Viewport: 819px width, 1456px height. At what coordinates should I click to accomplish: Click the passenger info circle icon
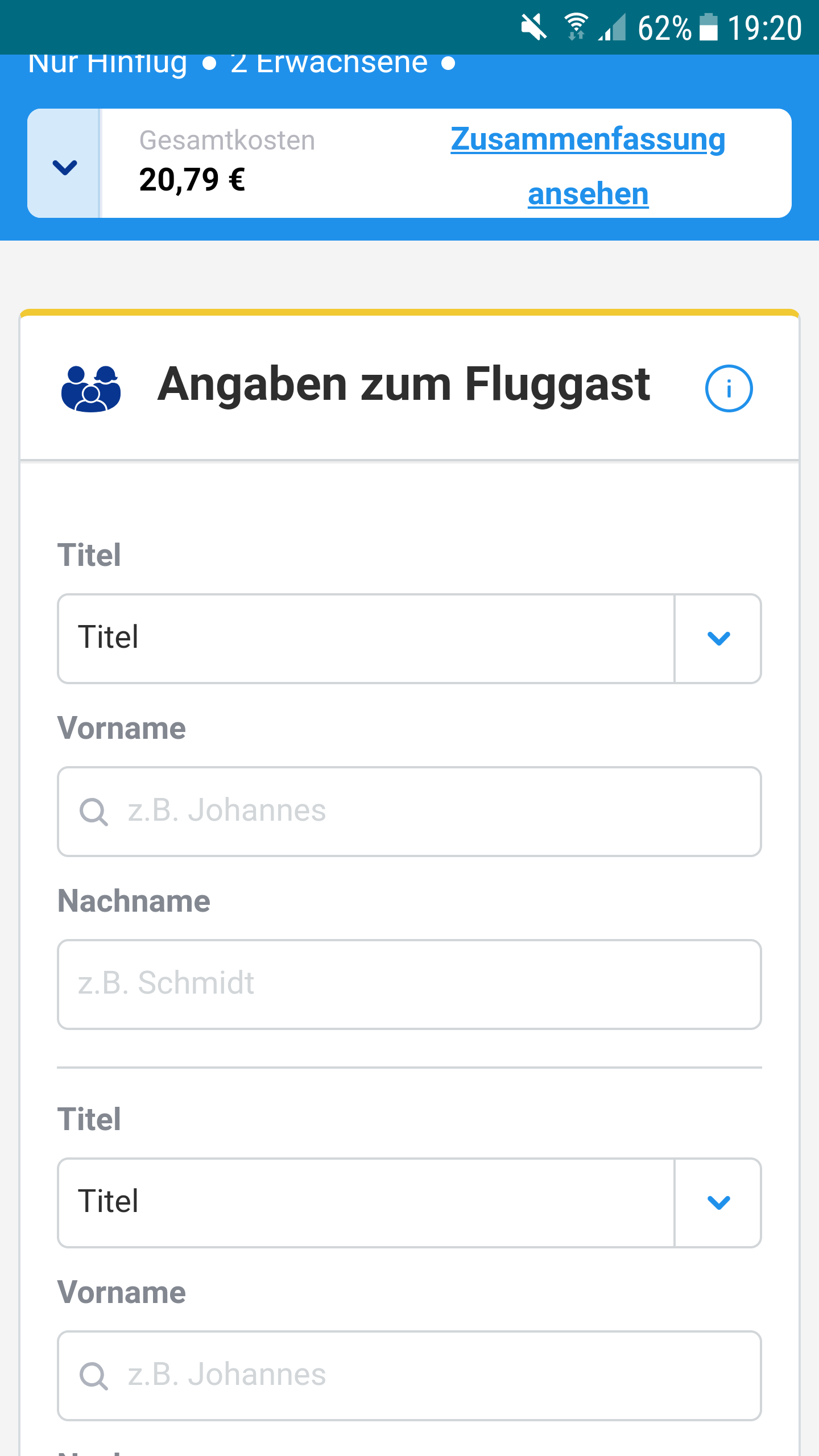pos(729,388)
